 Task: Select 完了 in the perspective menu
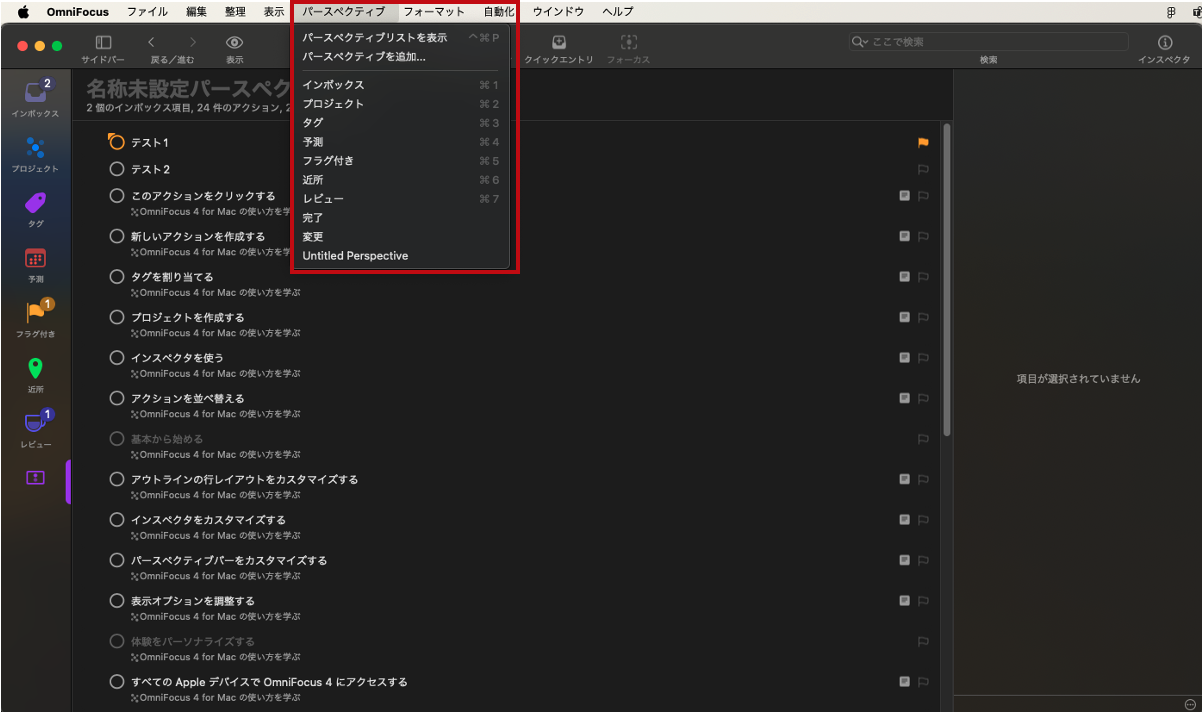401,218
